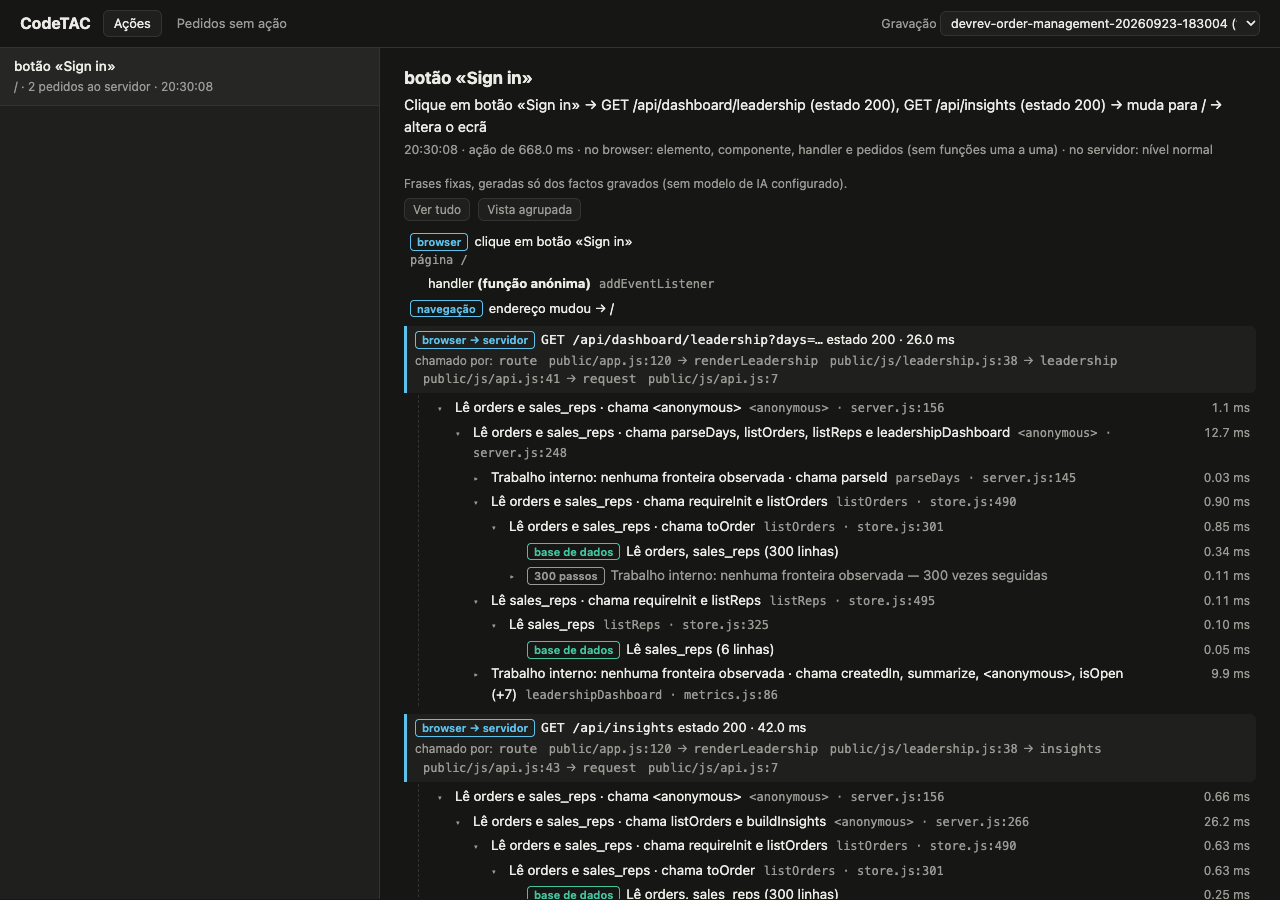
Task: Click chamado por line mentioning api.js:41
Action: [766, 370]
